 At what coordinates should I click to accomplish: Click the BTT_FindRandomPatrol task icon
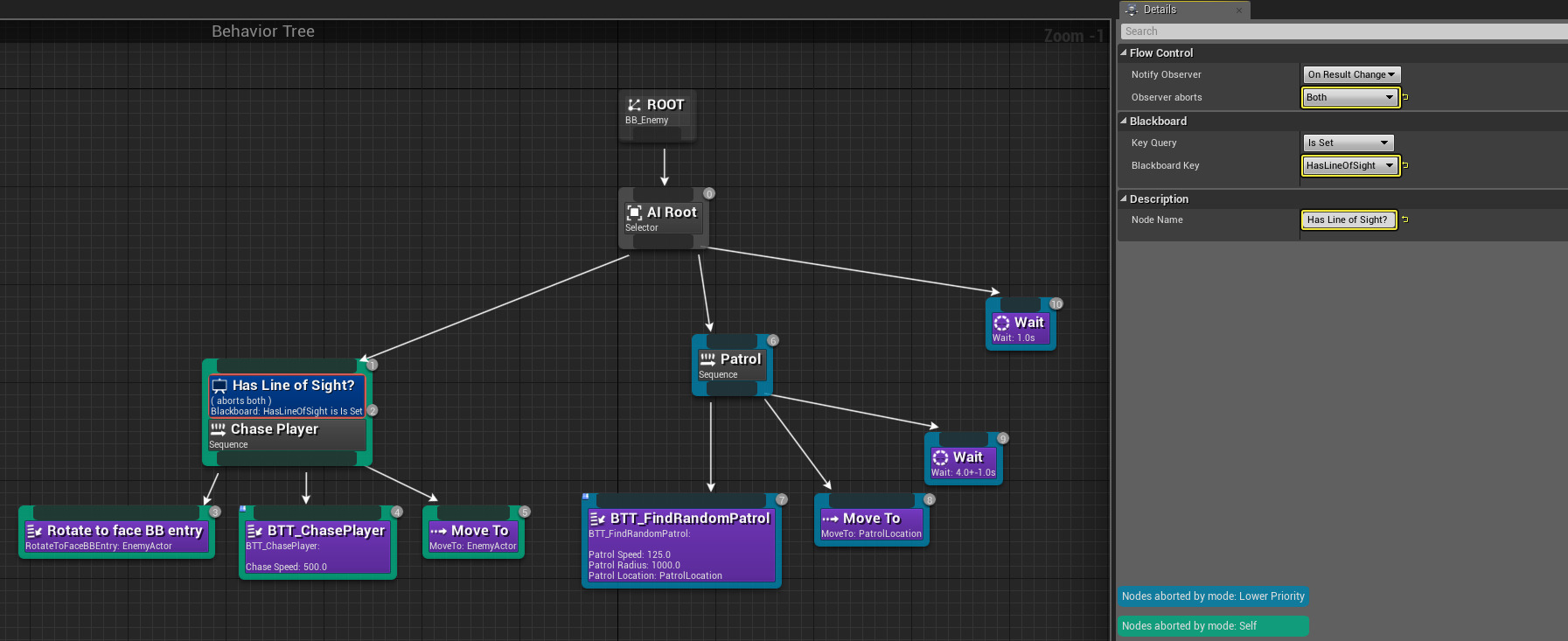click(x=597, y=519)
